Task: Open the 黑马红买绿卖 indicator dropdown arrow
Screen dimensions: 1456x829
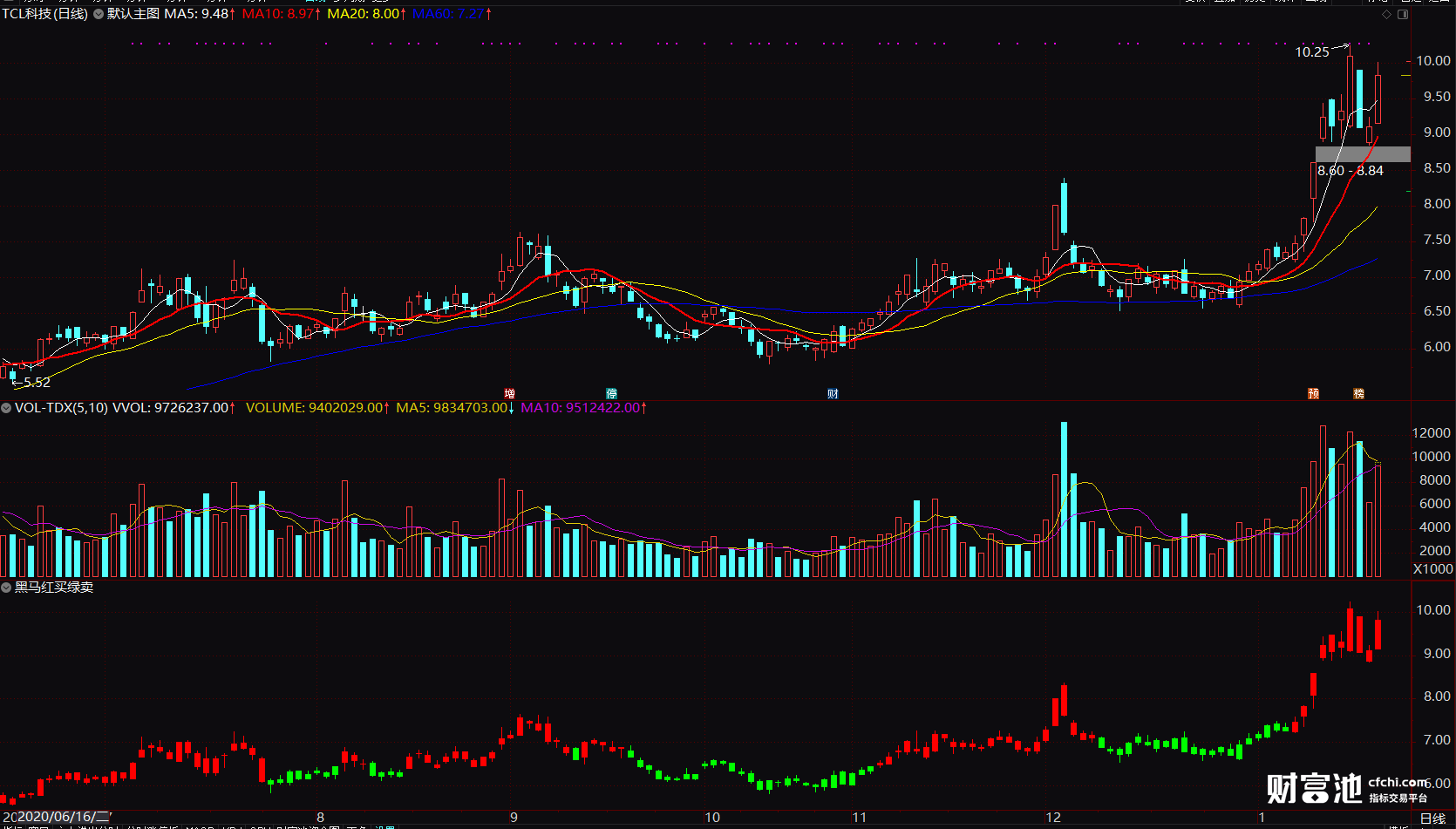Action: 6,588
